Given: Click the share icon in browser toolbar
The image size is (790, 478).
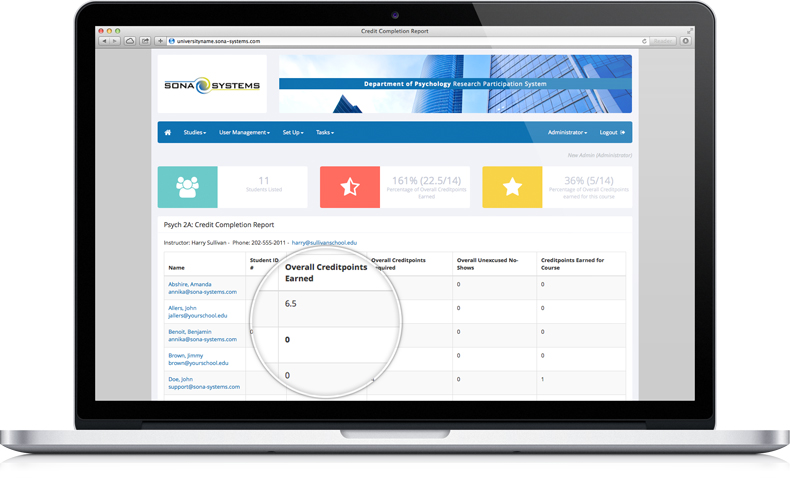Looking at the screenshot, I should (145, 41).
